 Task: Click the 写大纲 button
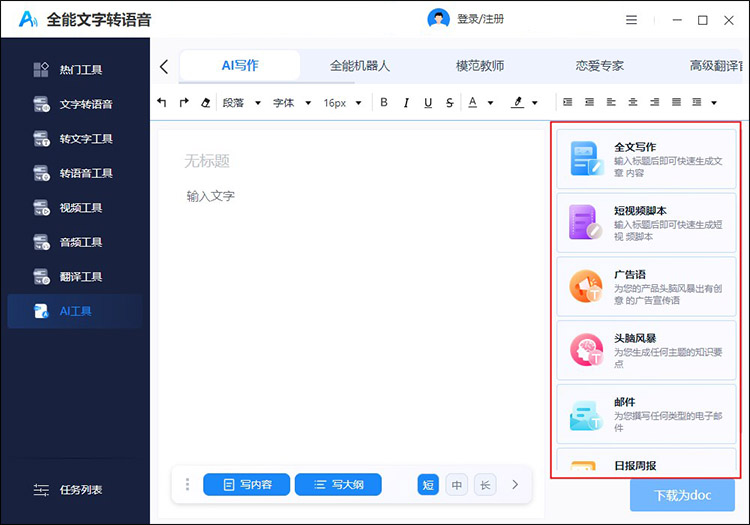click(x=338, y=484)
